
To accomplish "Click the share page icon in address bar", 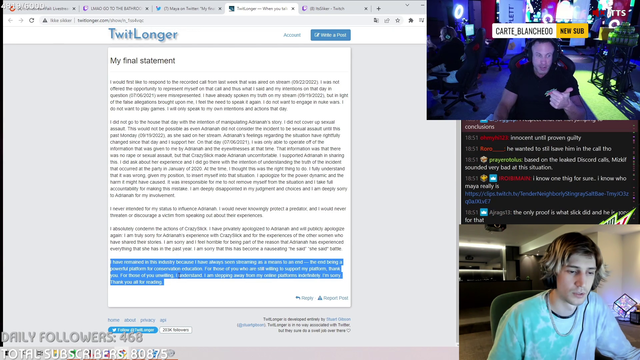I will tap(387, 20).
